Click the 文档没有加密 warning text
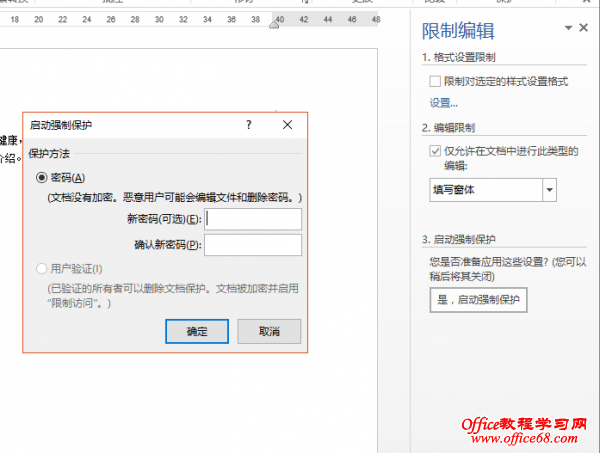Screen dimensions: 600x453 click(174, 197)
